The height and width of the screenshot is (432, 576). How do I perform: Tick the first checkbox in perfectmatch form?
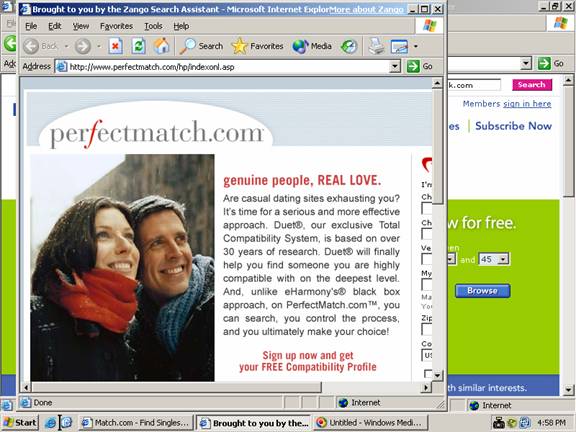426,208
